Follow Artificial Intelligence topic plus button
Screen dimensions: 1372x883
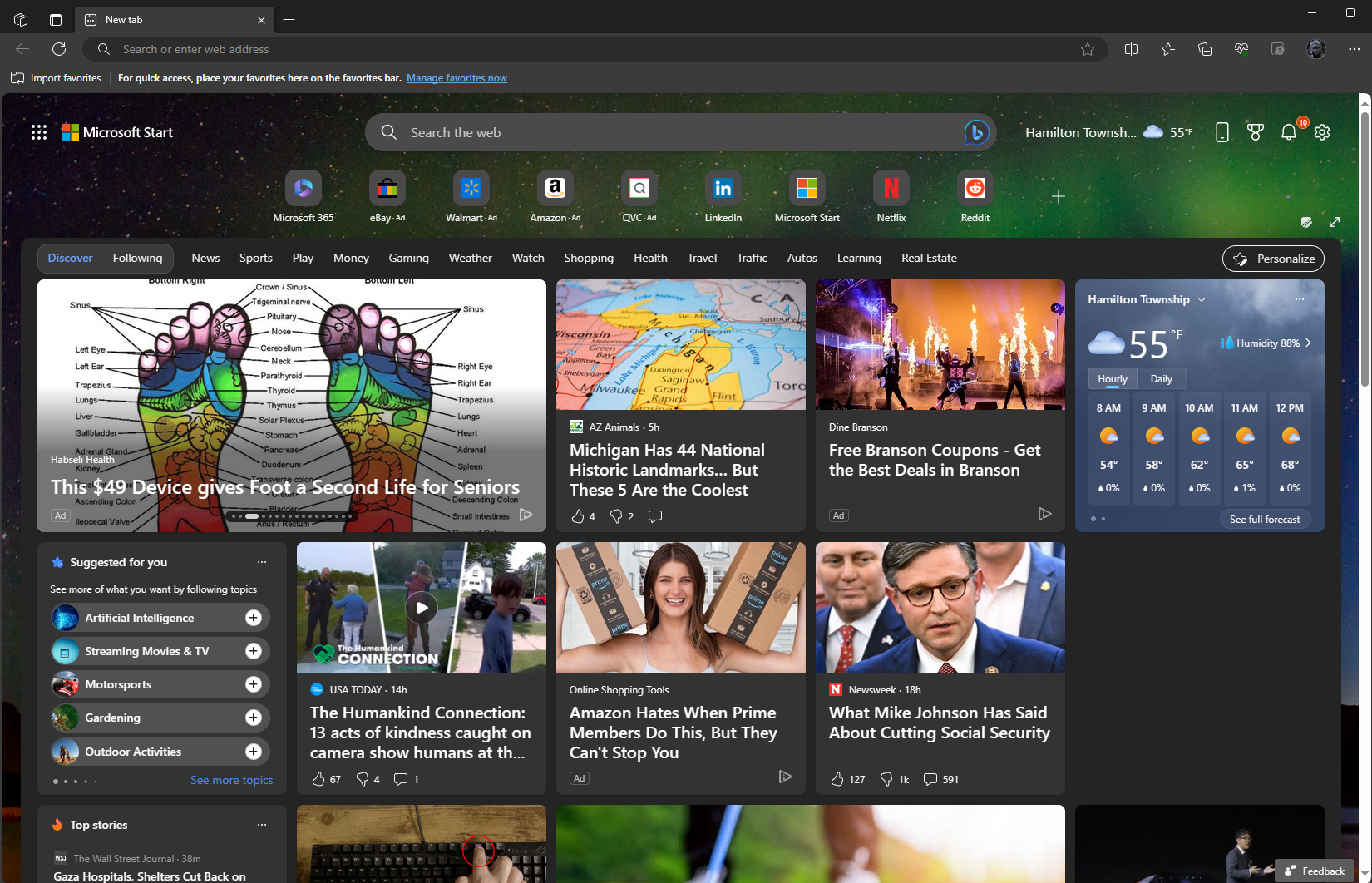tap(254, 618)
